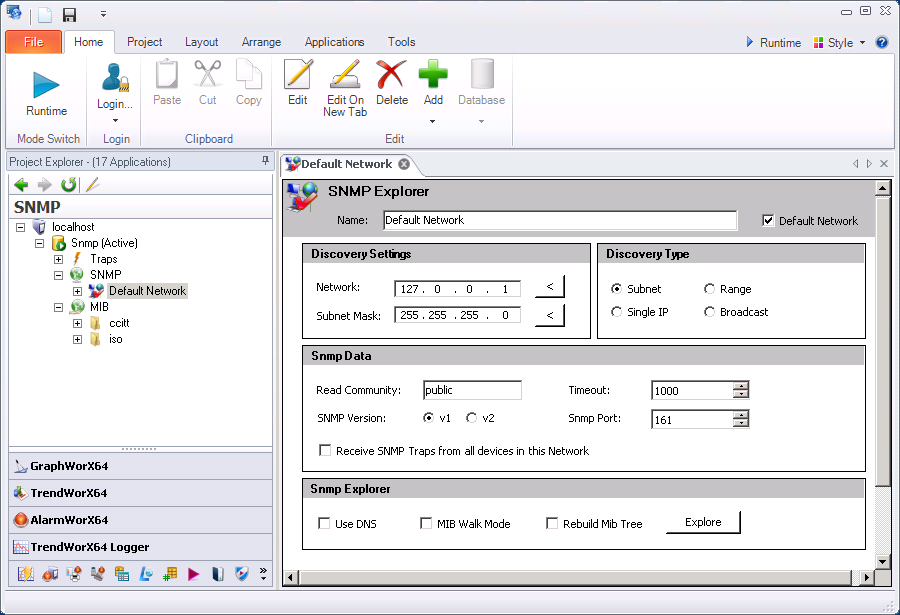The image size is (900, 615).
Task: Click the Runtime play icon in ribbon
Action: tap(46, 84)
